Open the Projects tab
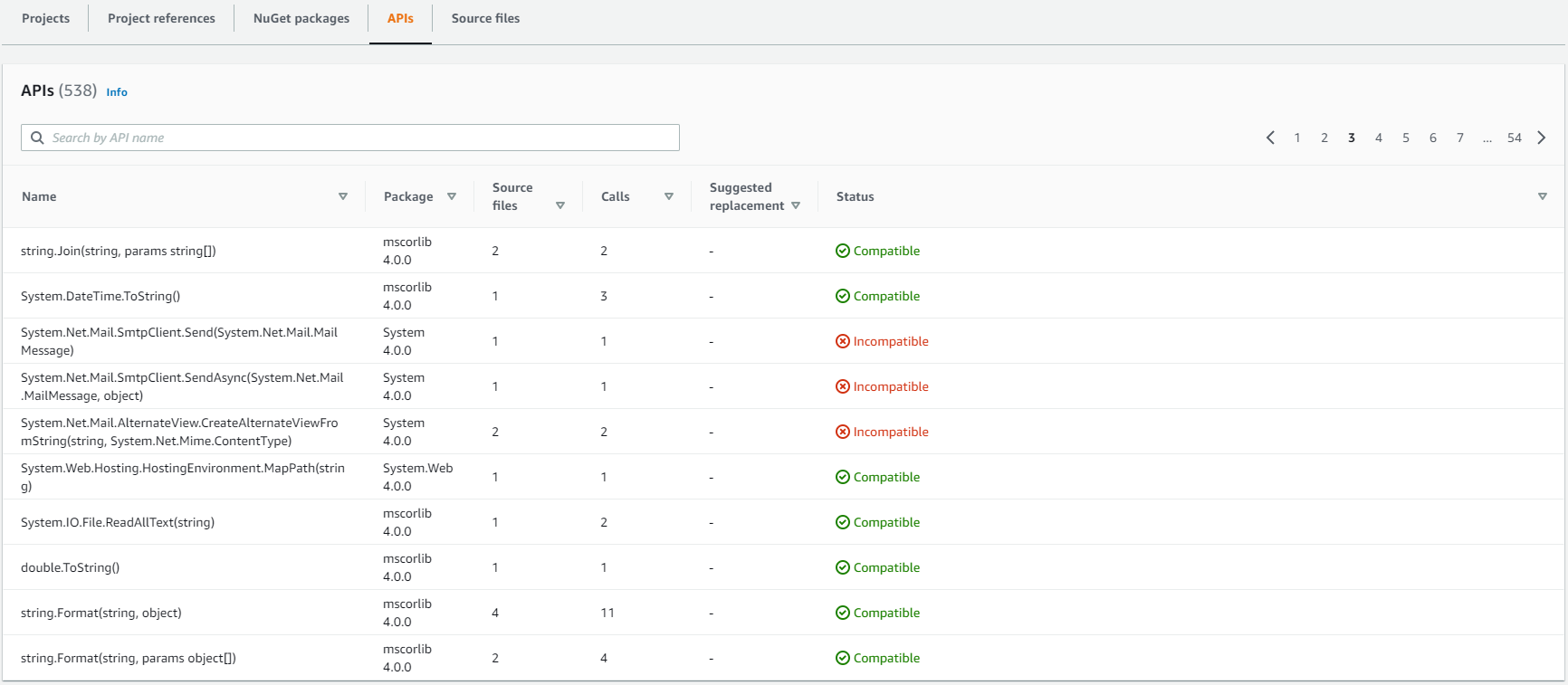The height and width of the screenshot is (685, 1568). [45, 18]
